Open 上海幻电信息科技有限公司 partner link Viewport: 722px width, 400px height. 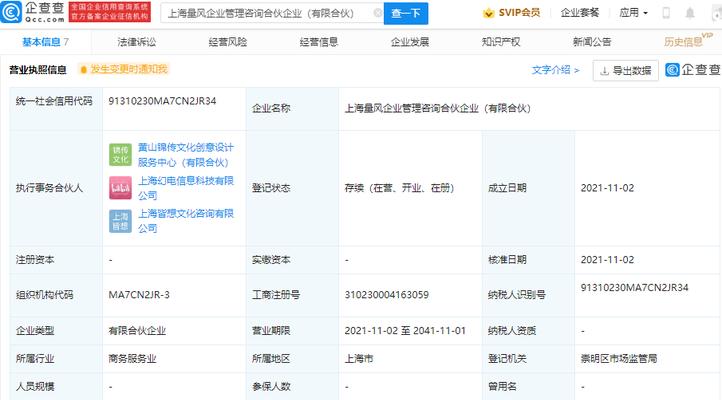pos(186,188)
